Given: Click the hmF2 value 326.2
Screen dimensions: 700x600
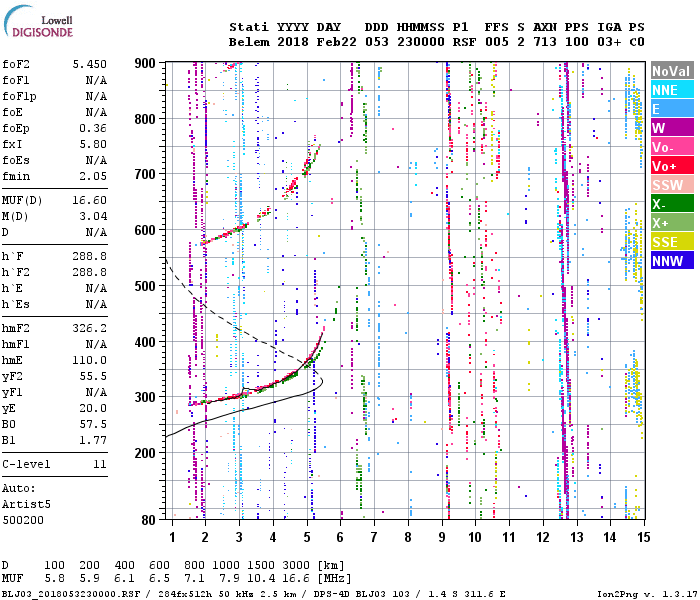Looking at the screenshot, I should (90, 328).
